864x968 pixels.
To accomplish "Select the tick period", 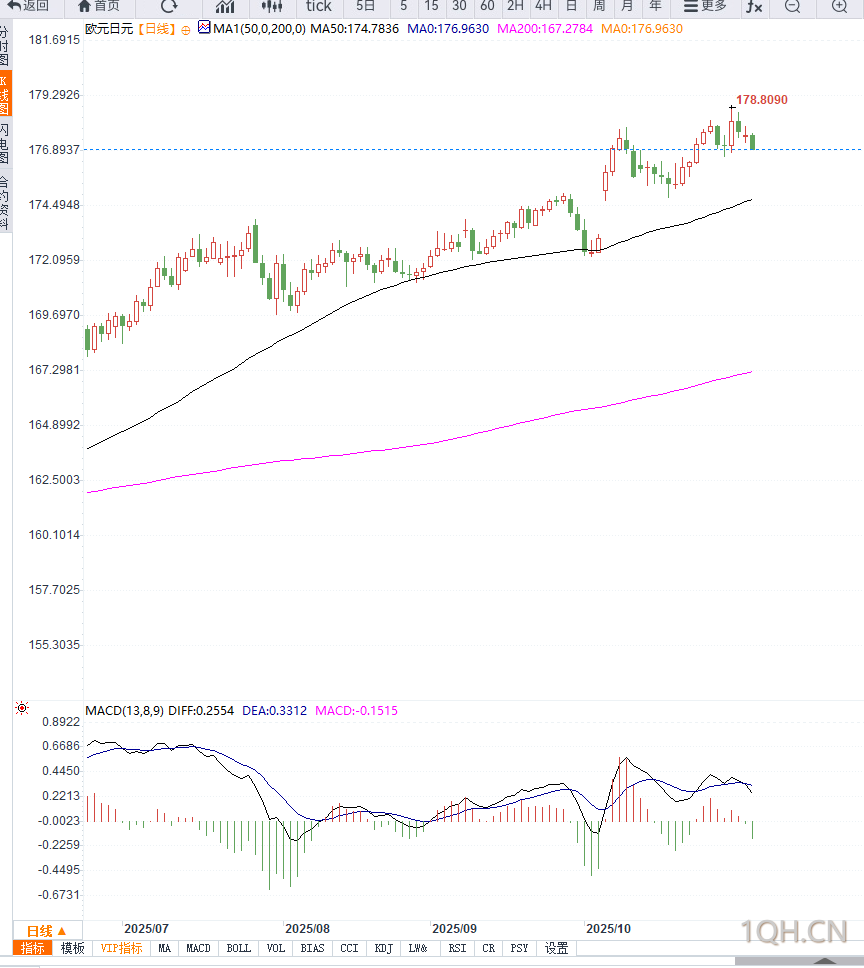I will (318, 6).
